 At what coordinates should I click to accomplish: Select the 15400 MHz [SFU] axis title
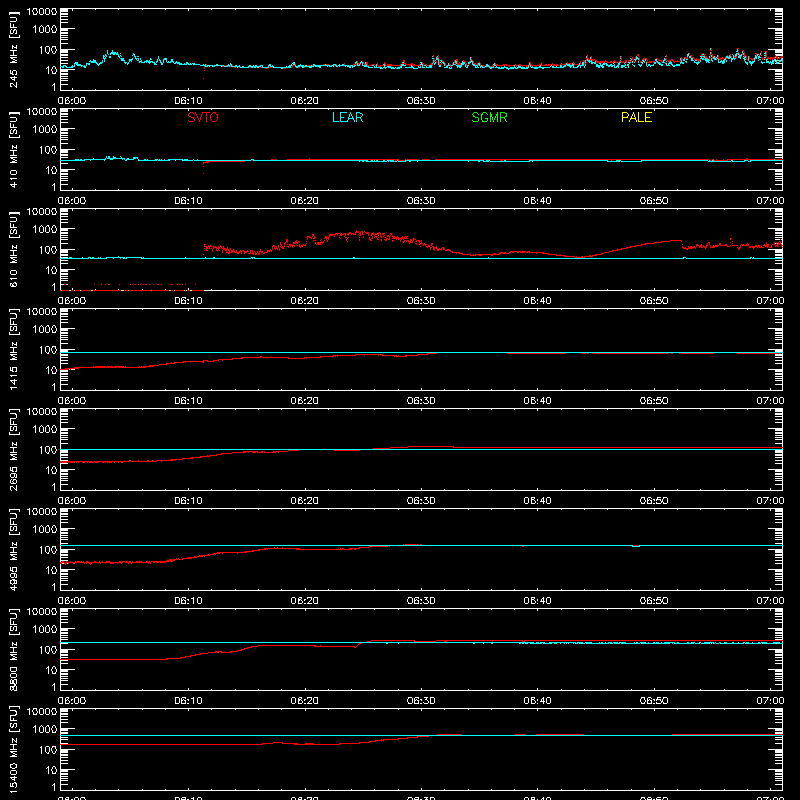tap(13, 749)
